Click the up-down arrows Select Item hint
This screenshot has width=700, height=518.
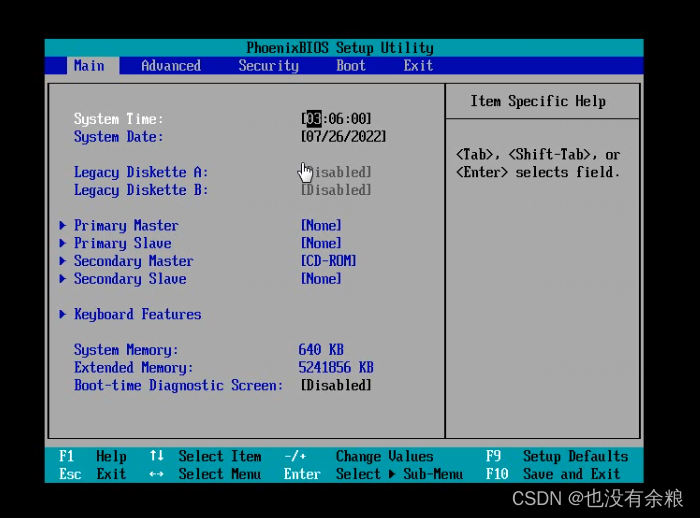tap(205, 456)
